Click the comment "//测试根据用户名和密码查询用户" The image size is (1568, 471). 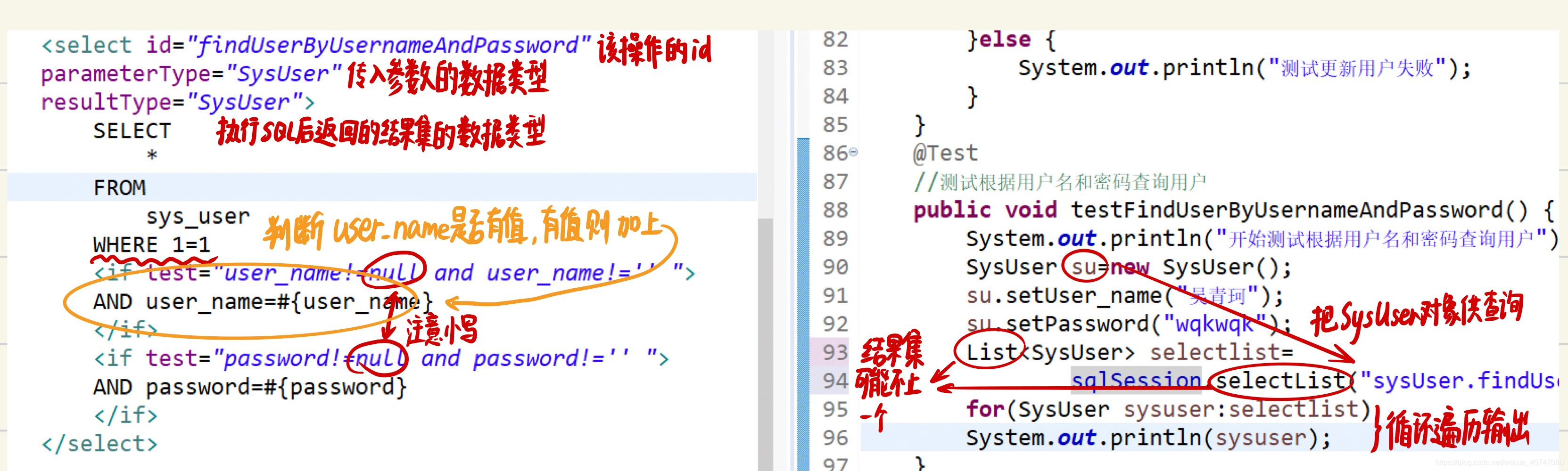pyautogui.click(x=1060, y=182)
